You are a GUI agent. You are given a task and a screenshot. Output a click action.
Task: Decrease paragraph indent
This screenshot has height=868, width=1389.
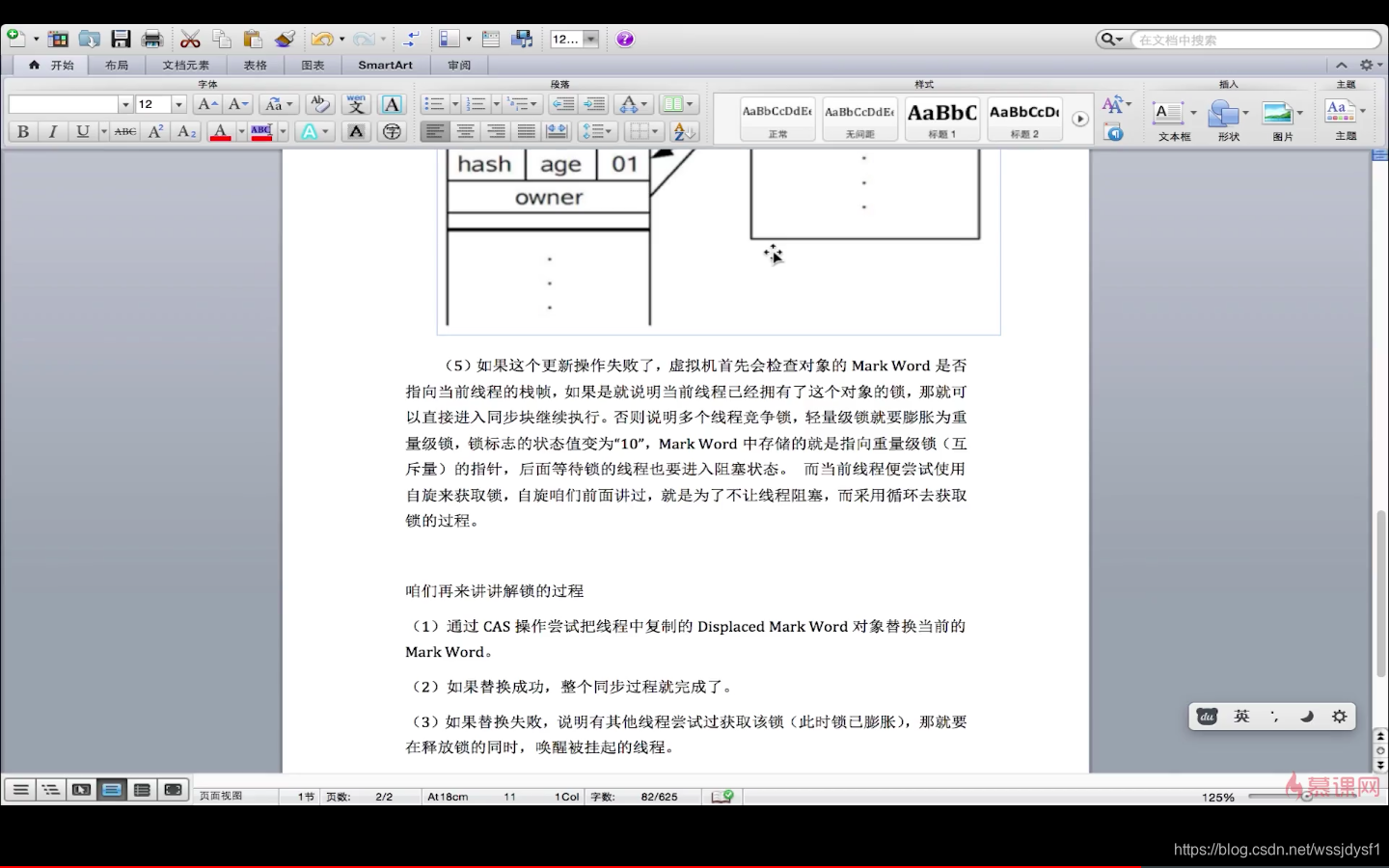(563, 104)
